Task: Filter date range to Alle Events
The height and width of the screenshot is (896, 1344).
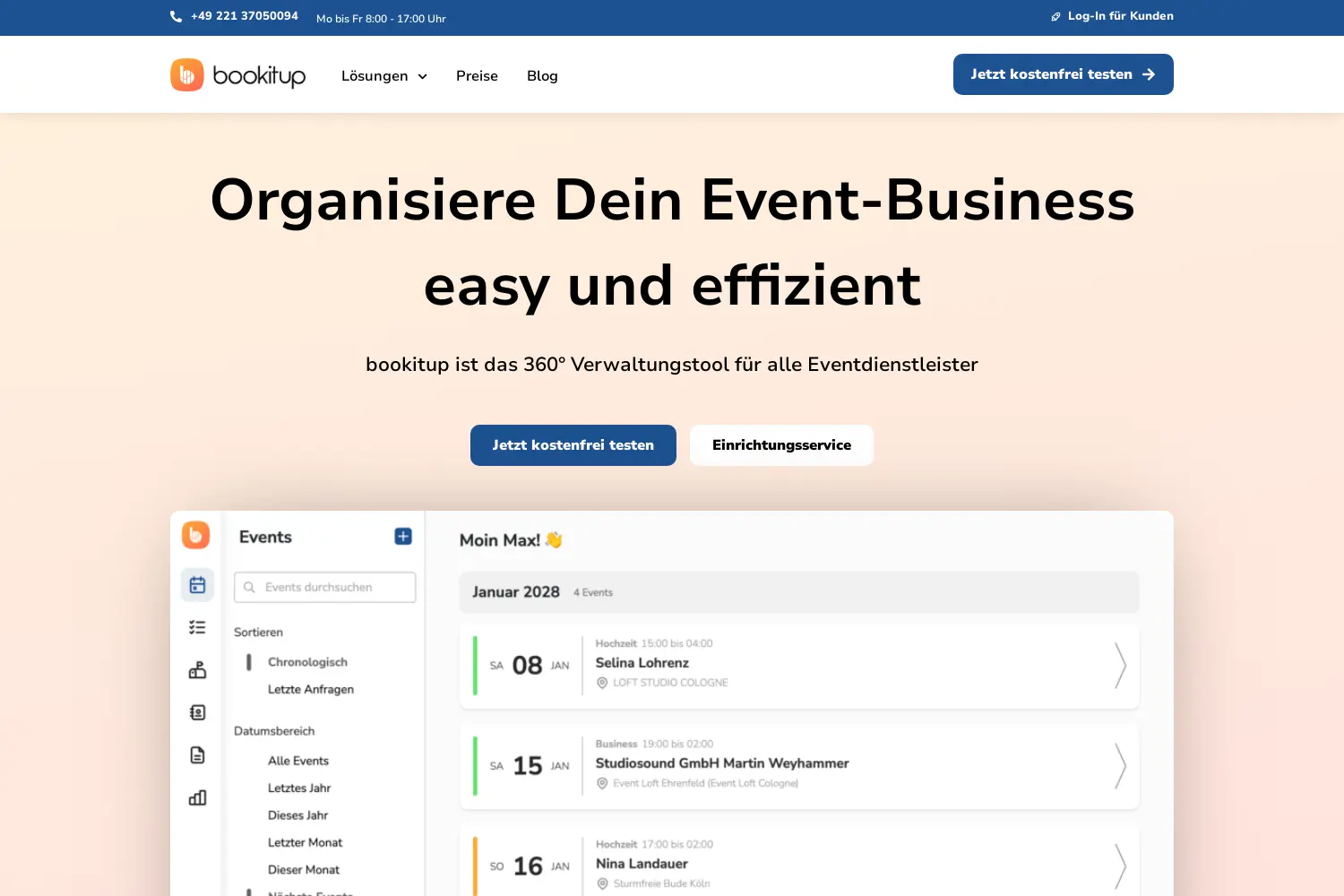Action: (298, 761)
